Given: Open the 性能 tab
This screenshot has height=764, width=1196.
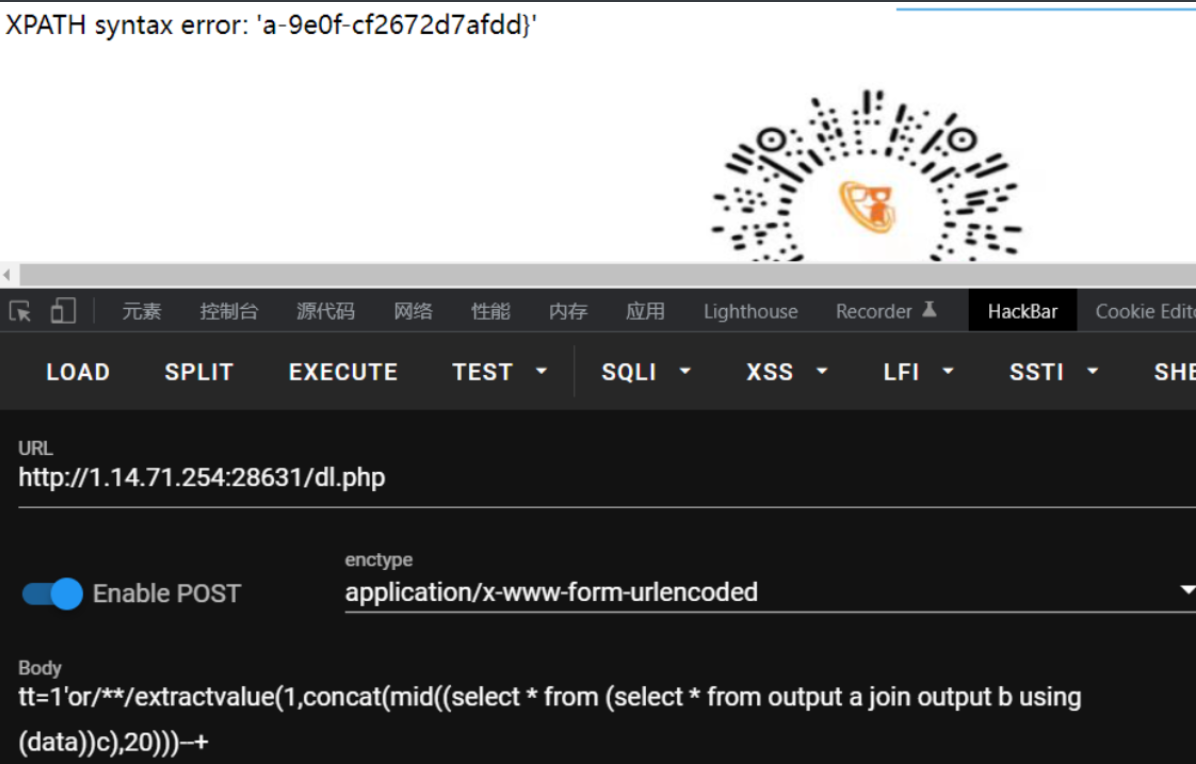Looking at the screenshot, I should pyautogui.click(x=490, y=311).
